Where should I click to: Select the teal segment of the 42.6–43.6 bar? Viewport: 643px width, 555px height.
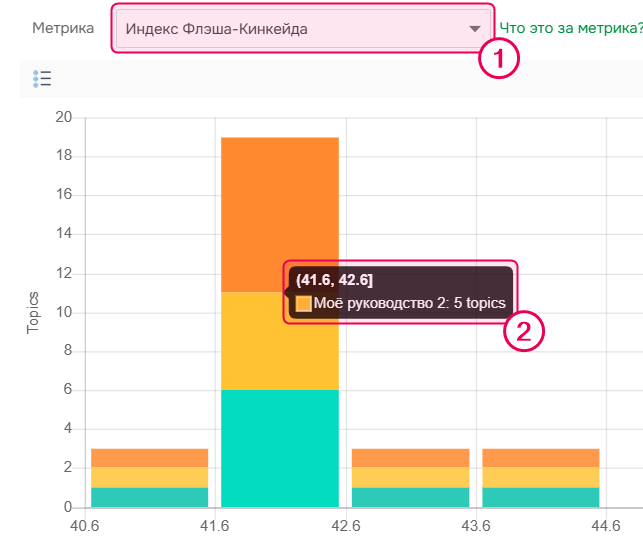410,497
